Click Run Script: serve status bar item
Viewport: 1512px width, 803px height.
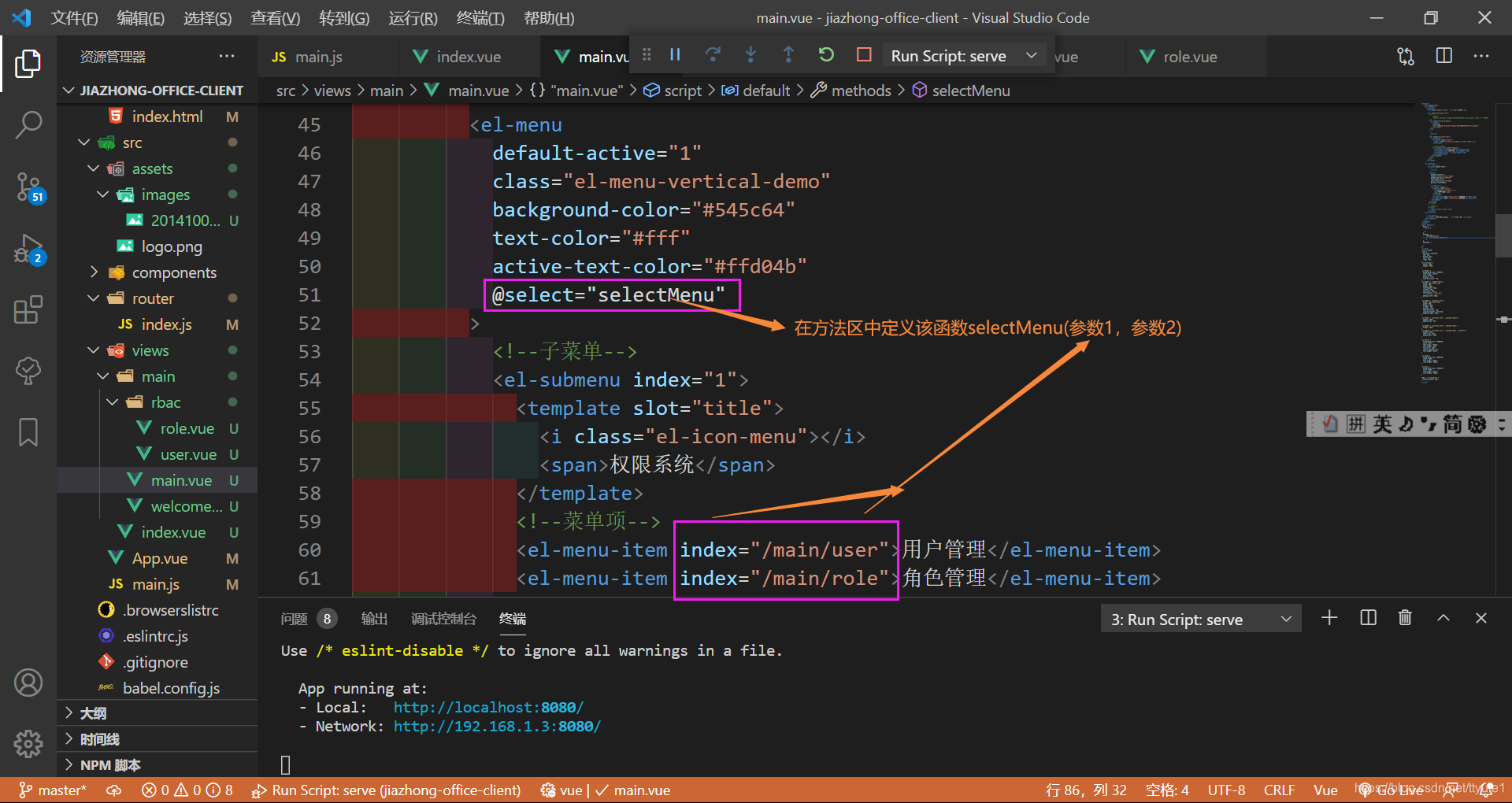pos(387,790)
